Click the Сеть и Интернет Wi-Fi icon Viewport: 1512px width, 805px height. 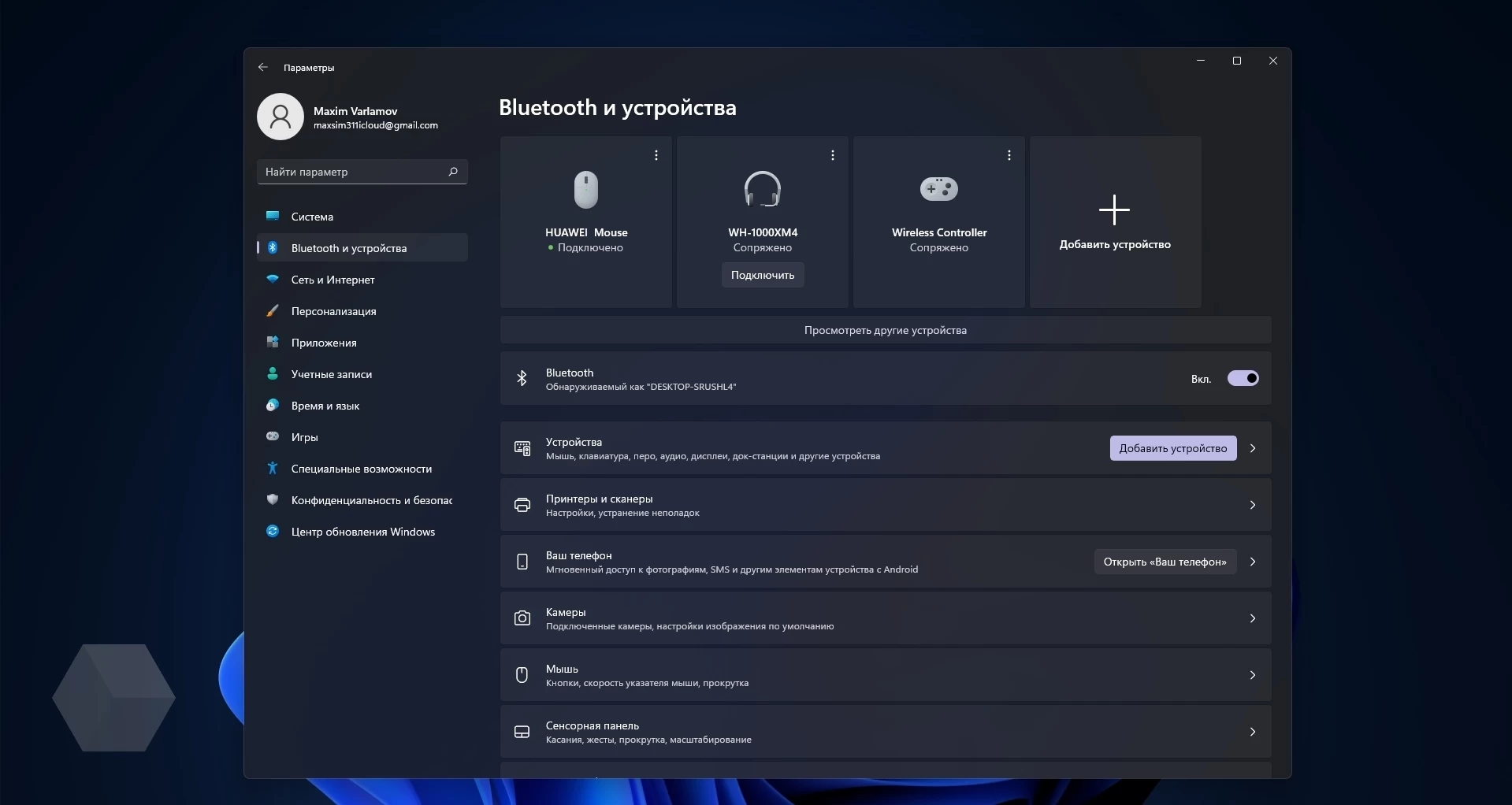click(x=273, y=279)
